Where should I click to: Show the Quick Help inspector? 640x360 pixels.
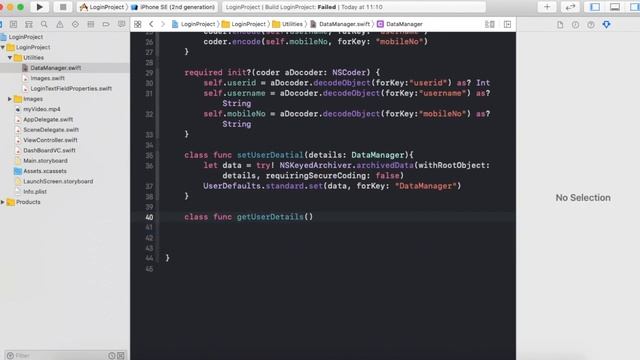(x=591, y=24)
